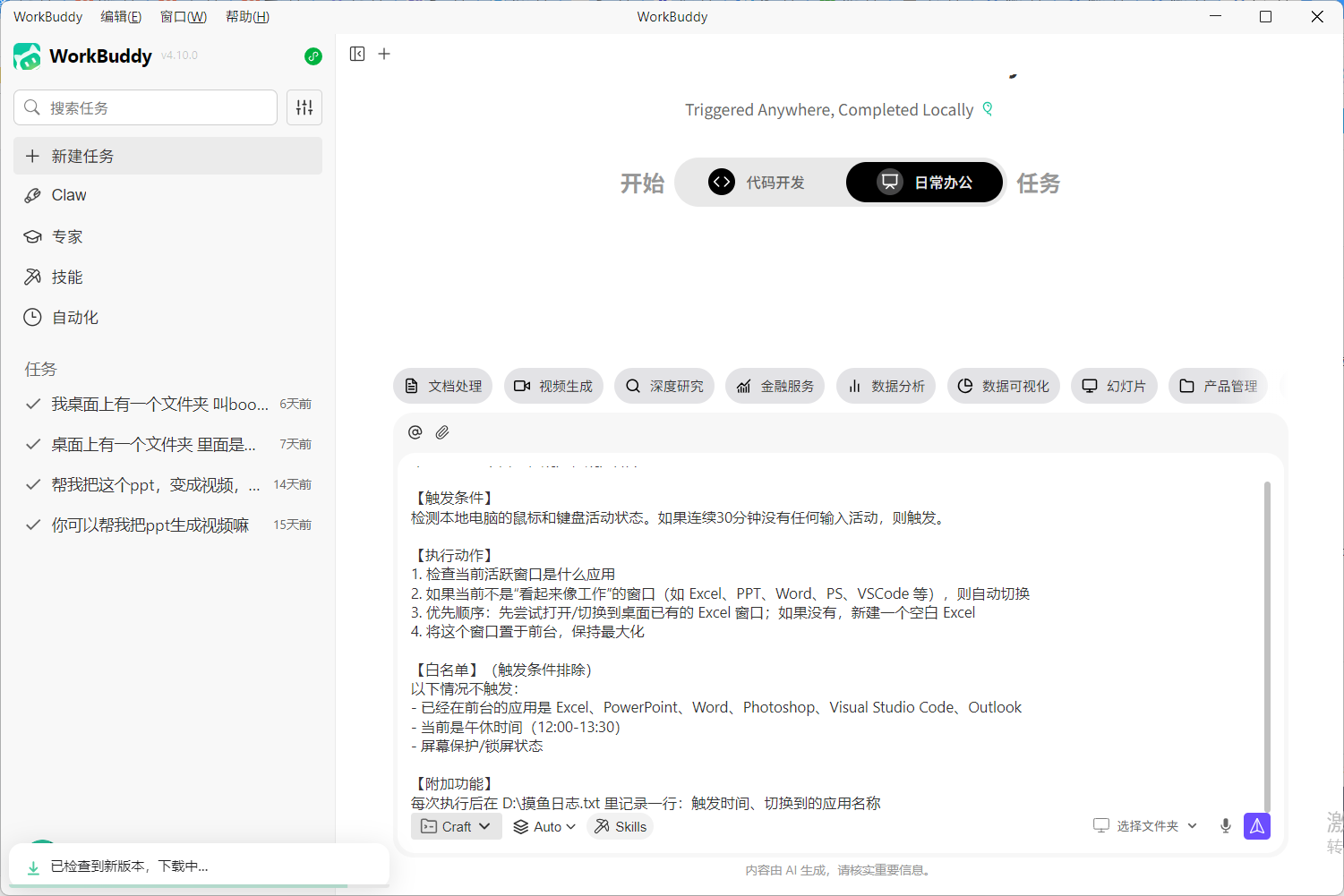Select the 幻灯片 chip

(1115, 386)
